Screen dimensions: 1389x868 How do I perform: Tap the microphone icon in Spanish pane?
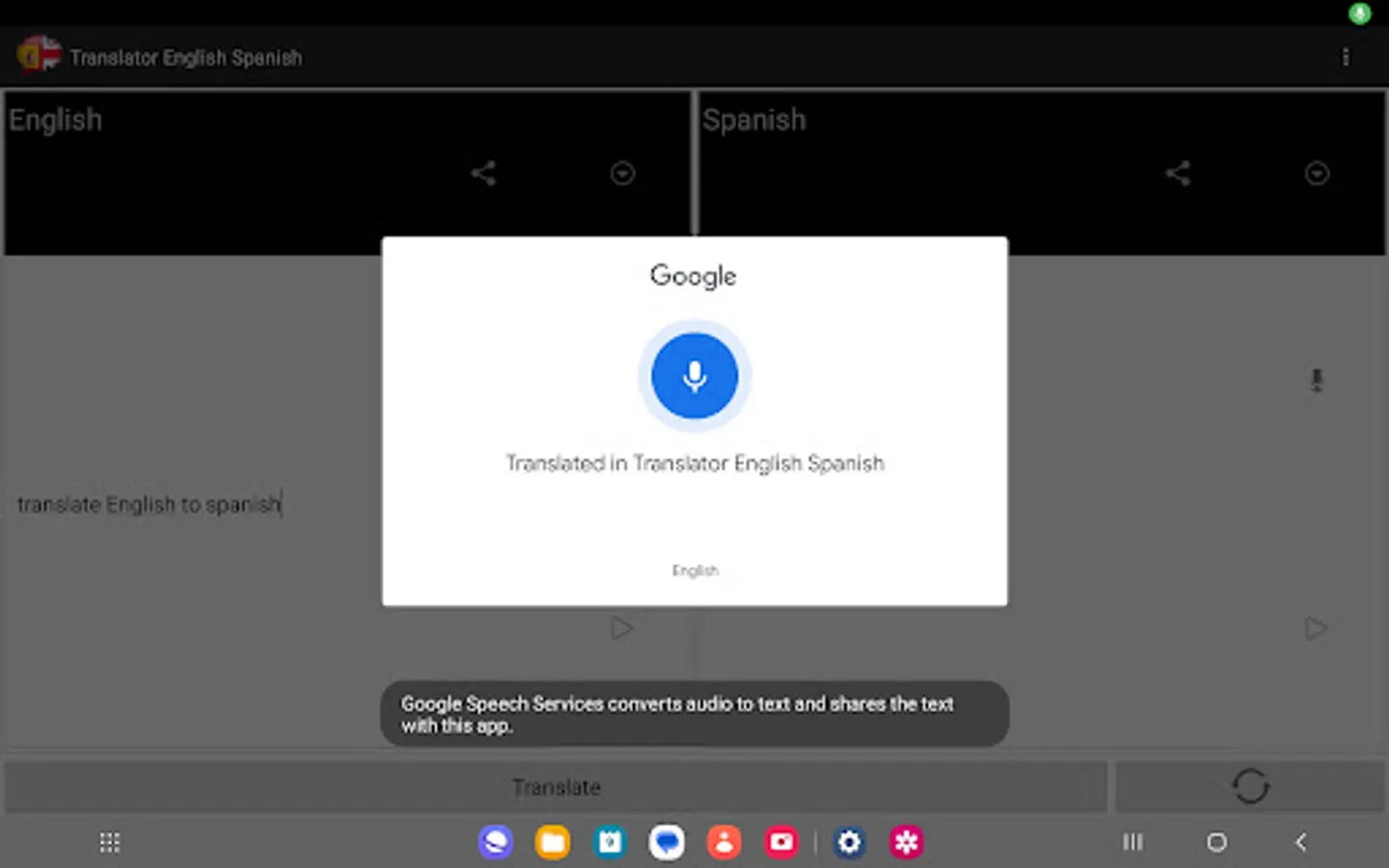click(x=1317, y=380)
